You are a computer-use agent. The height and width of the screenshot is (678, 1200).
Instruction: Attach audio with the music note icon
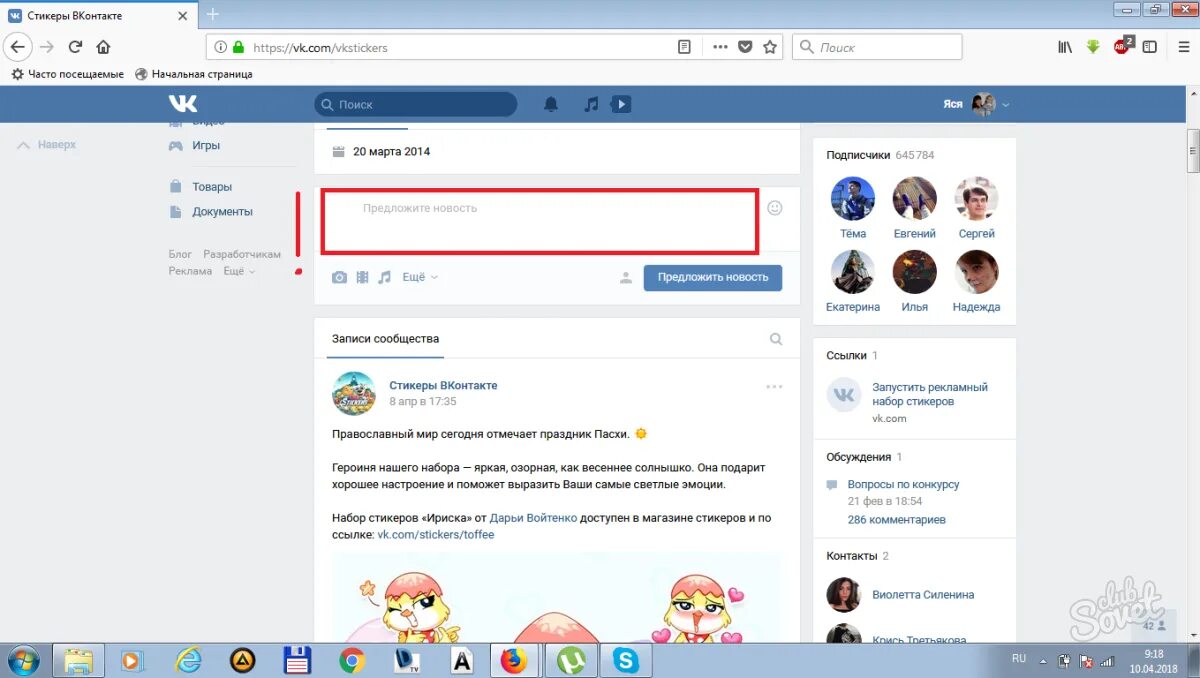click(384, 277)
